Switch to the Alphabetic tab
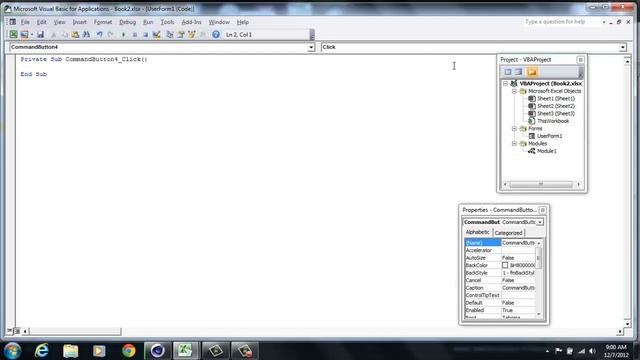640x360 pixels. point(478,232)
